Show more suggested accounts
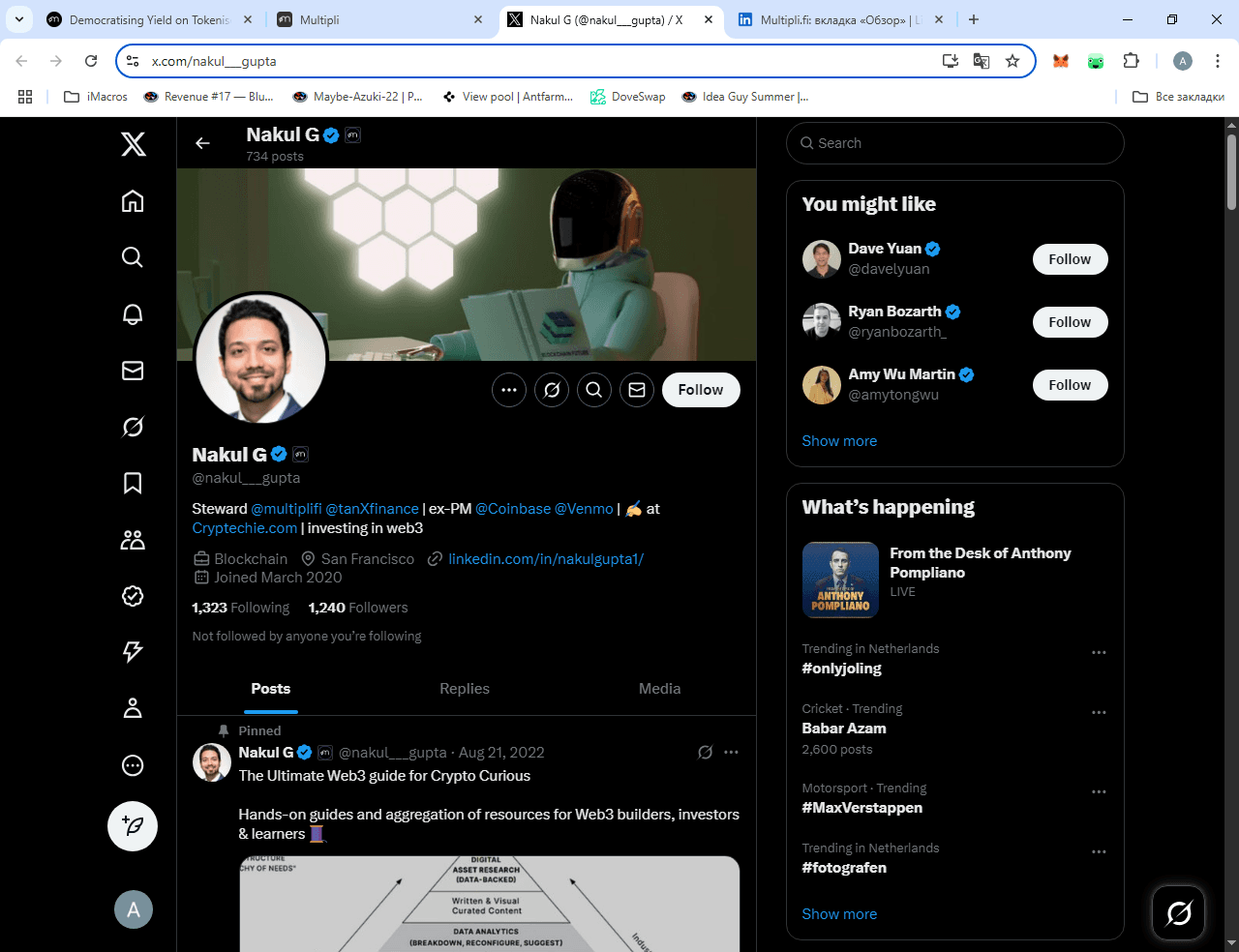Viewport: 1239px width, 952px height. click(839, 441)
